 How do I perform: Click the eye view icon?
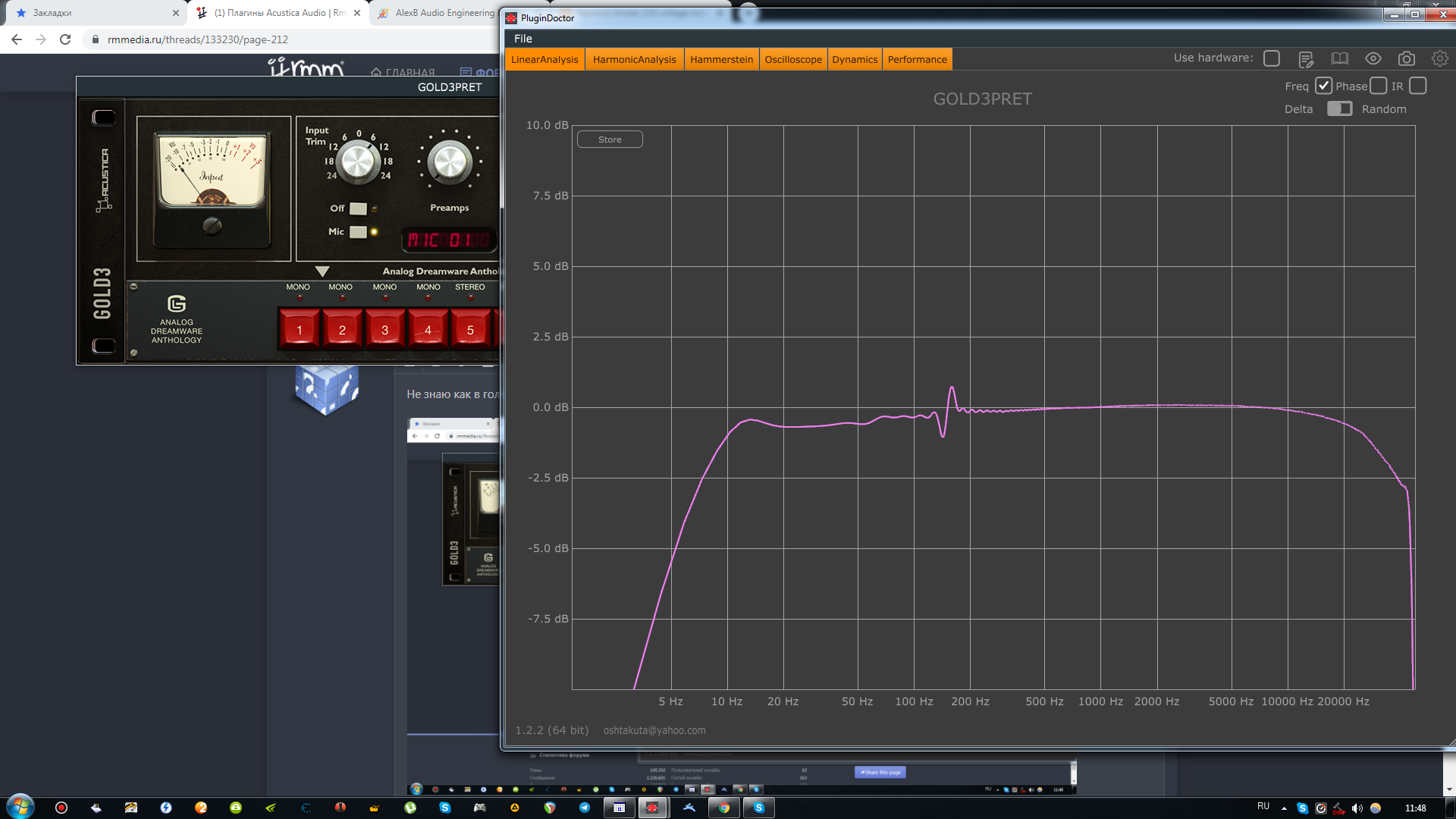(1373, 59)
